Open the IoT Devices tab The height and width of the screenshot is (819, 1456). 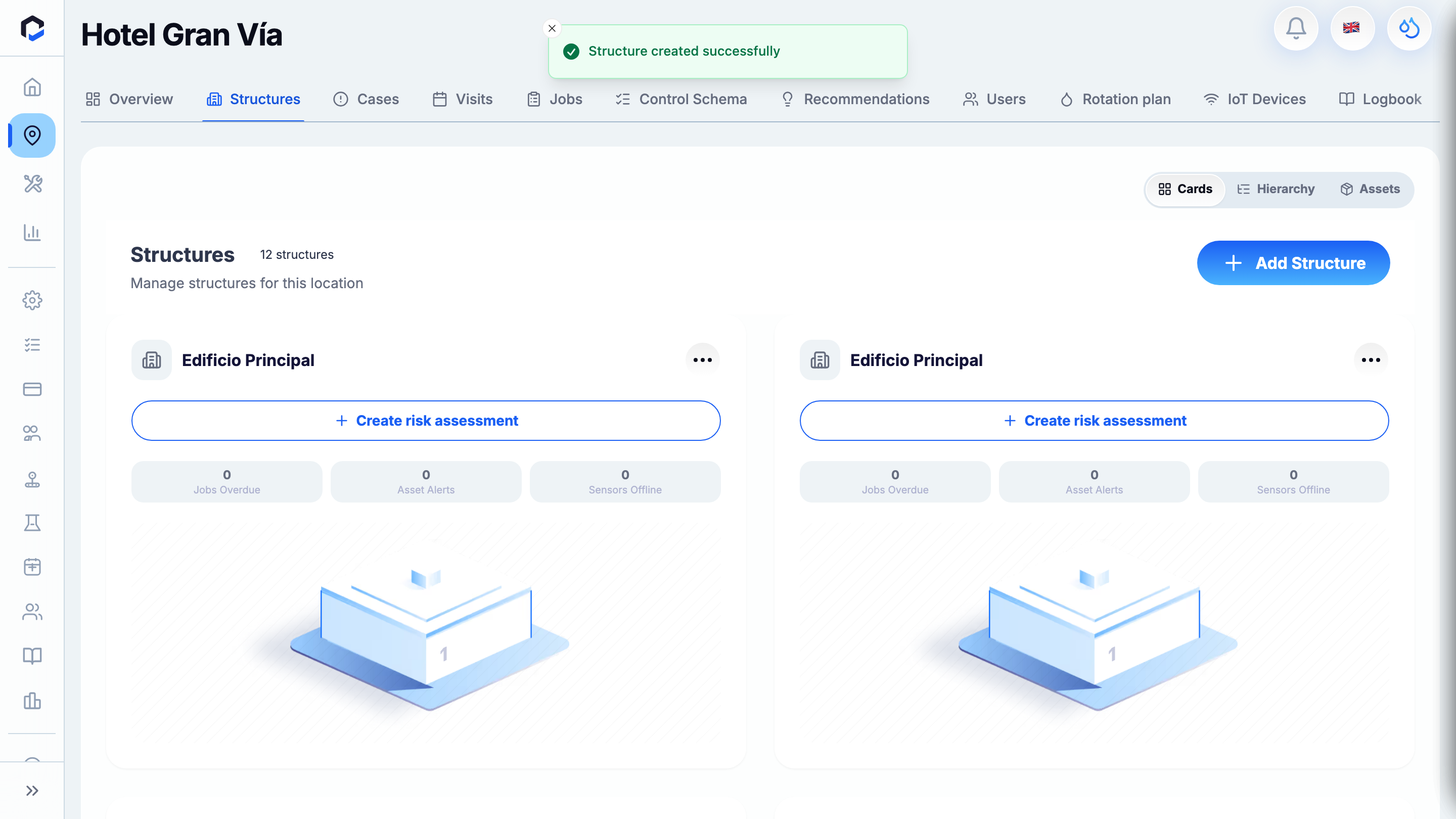click(x=1255, y=100)
